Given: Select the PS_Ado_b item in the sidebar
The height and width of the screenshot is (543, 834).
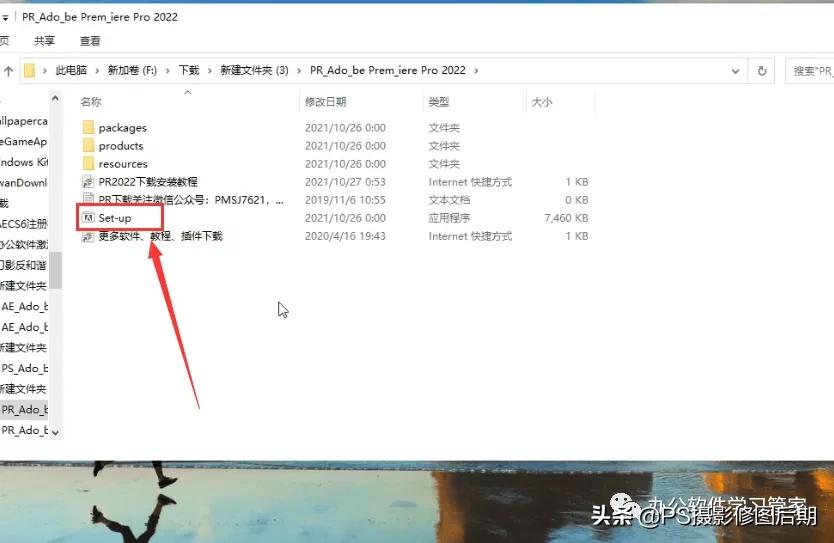Looking at the screenshot, I should pyautogui.click(x=24, y=368).
